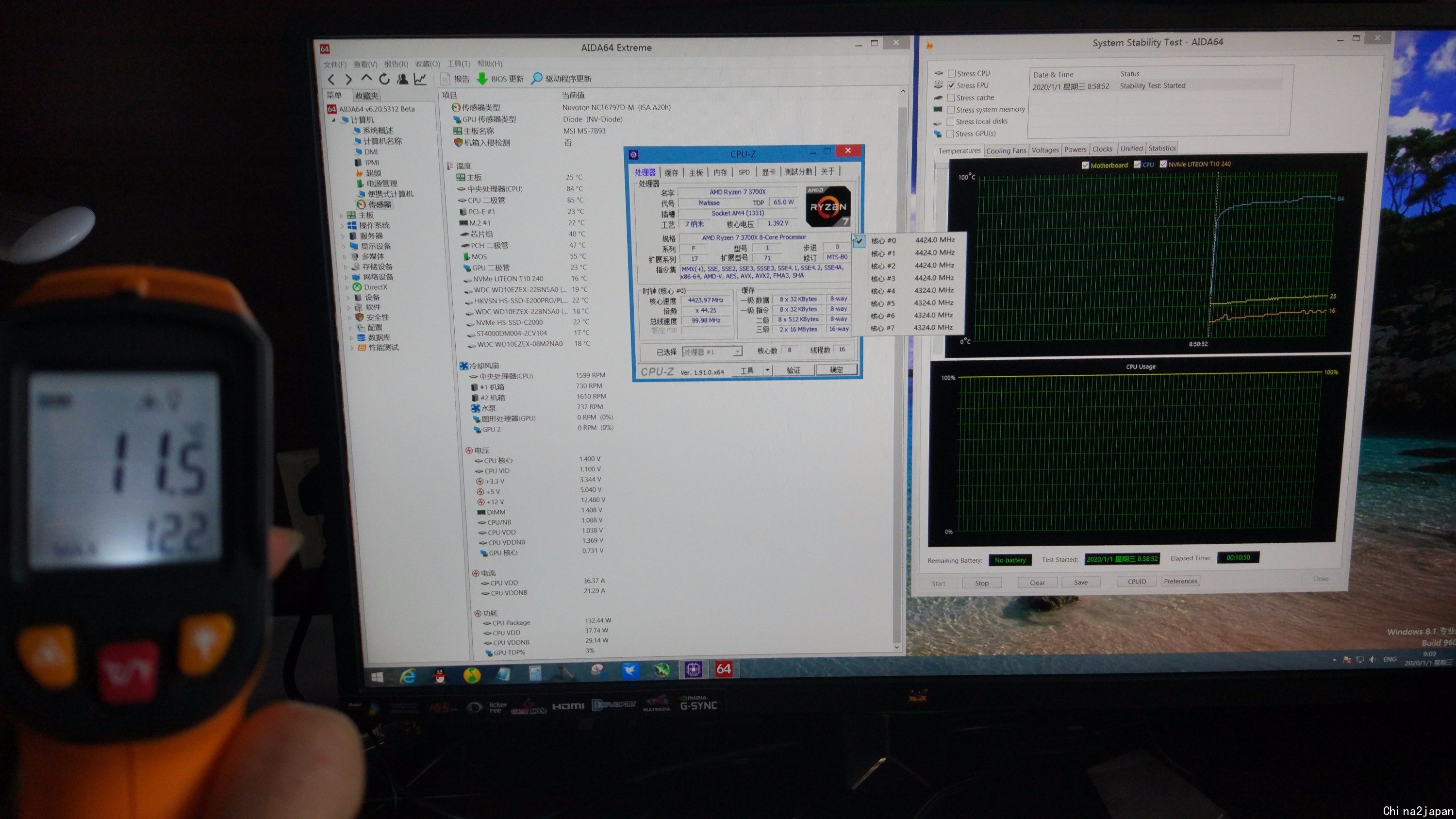Click the AIDA64 forward navigation arrow

[x=349, y=80]
